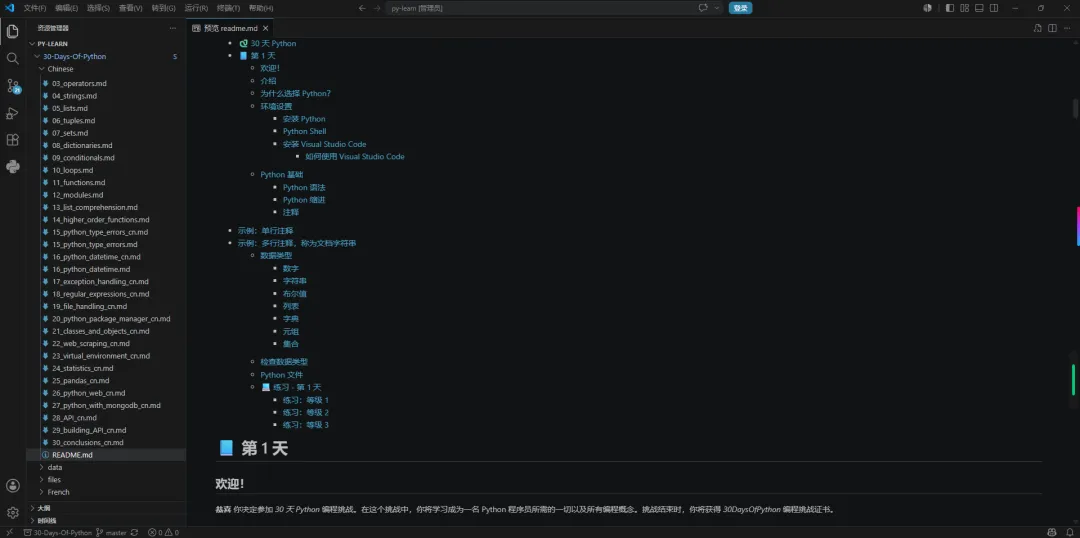Open the Extensions view
1080x538 pixels.
click(12, 140)
